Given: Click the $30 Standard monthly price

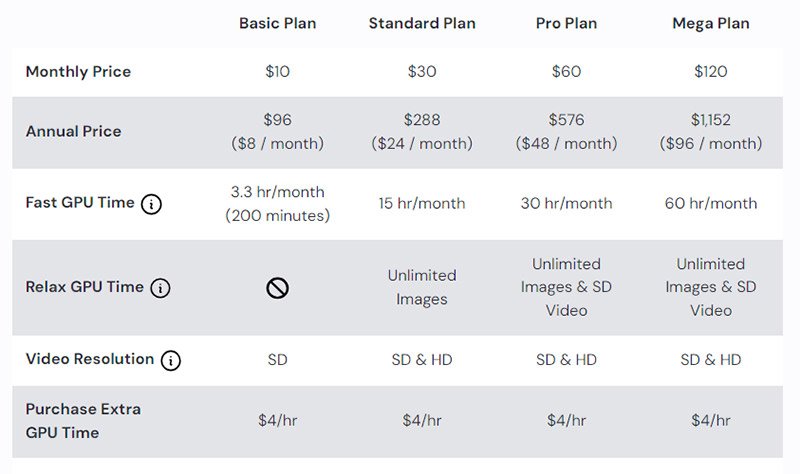Looking at the screenshot, I should coord(421,72).
